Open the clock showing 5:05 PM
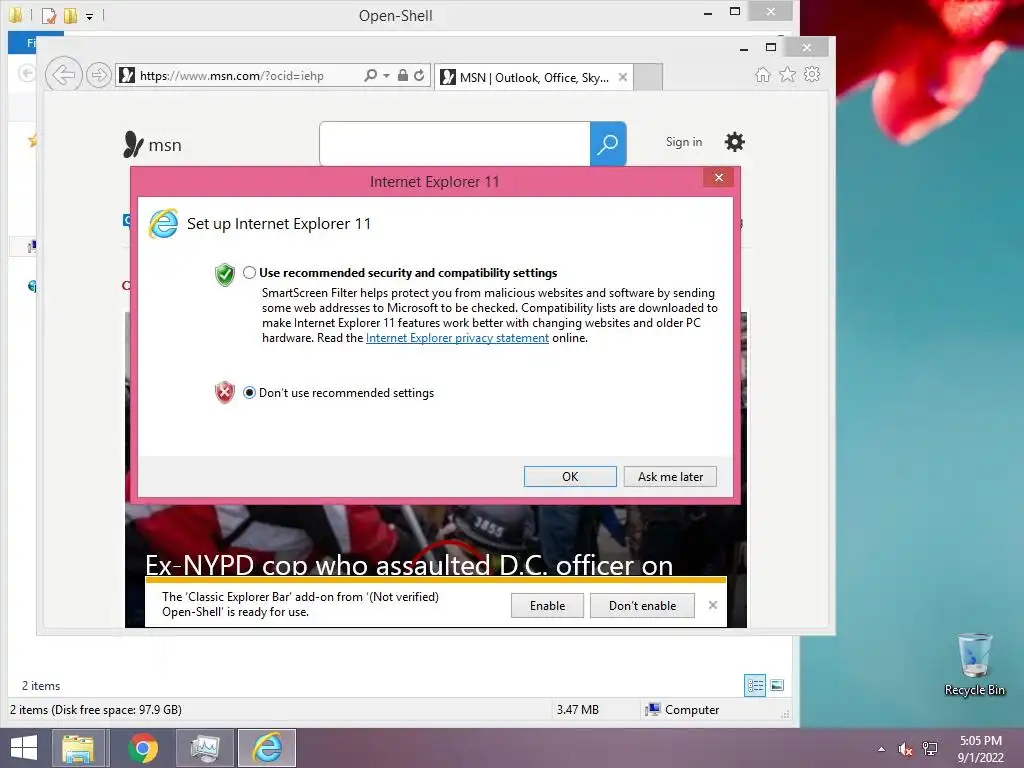 coord(980,749)
